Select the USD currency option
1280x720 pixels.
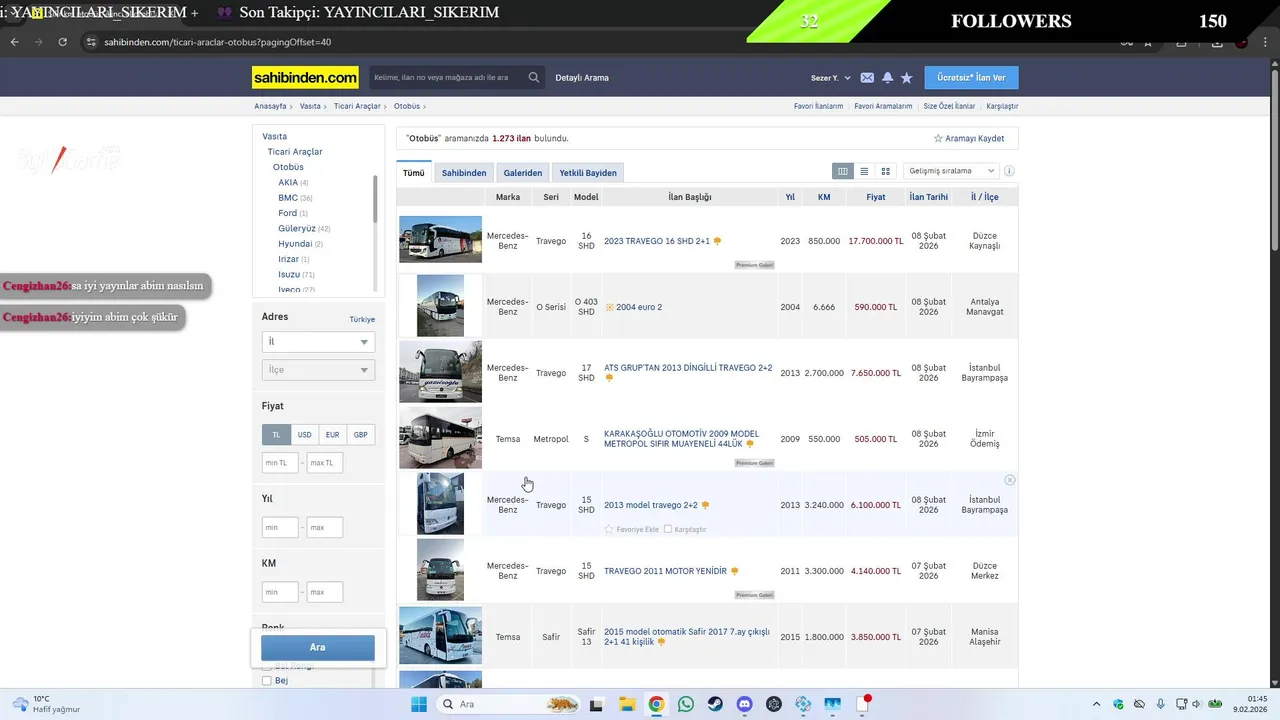click(x=304, y=435)
